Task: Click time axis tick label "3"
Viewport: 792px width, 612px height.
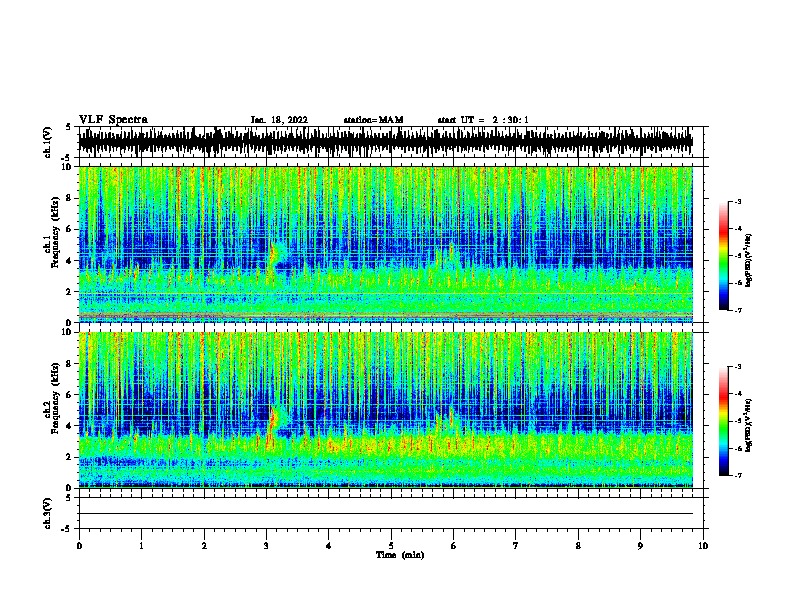Action: (x=266, y=546)
